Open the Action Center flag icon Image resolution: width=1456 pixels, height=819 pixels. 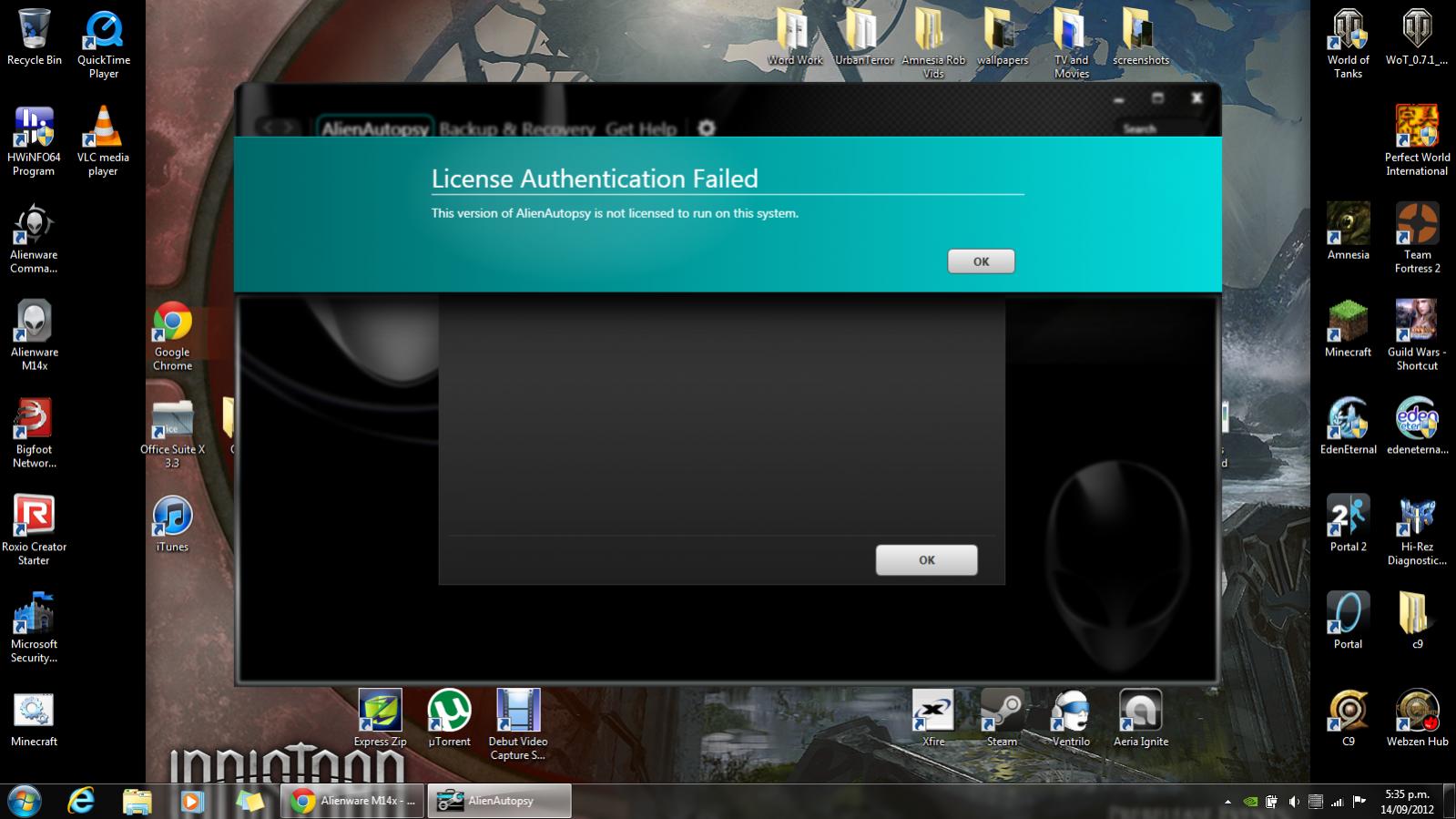pos(1359,803)
